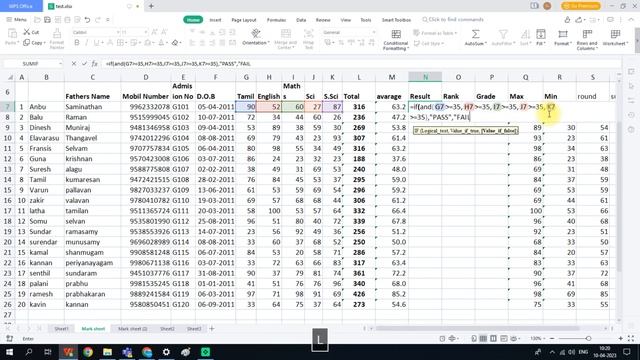Image resolution: width=640 pixels, height=360 pixels.
Task: Switch to the Formulas ribbon tab
Action: (x=276, y=20)
